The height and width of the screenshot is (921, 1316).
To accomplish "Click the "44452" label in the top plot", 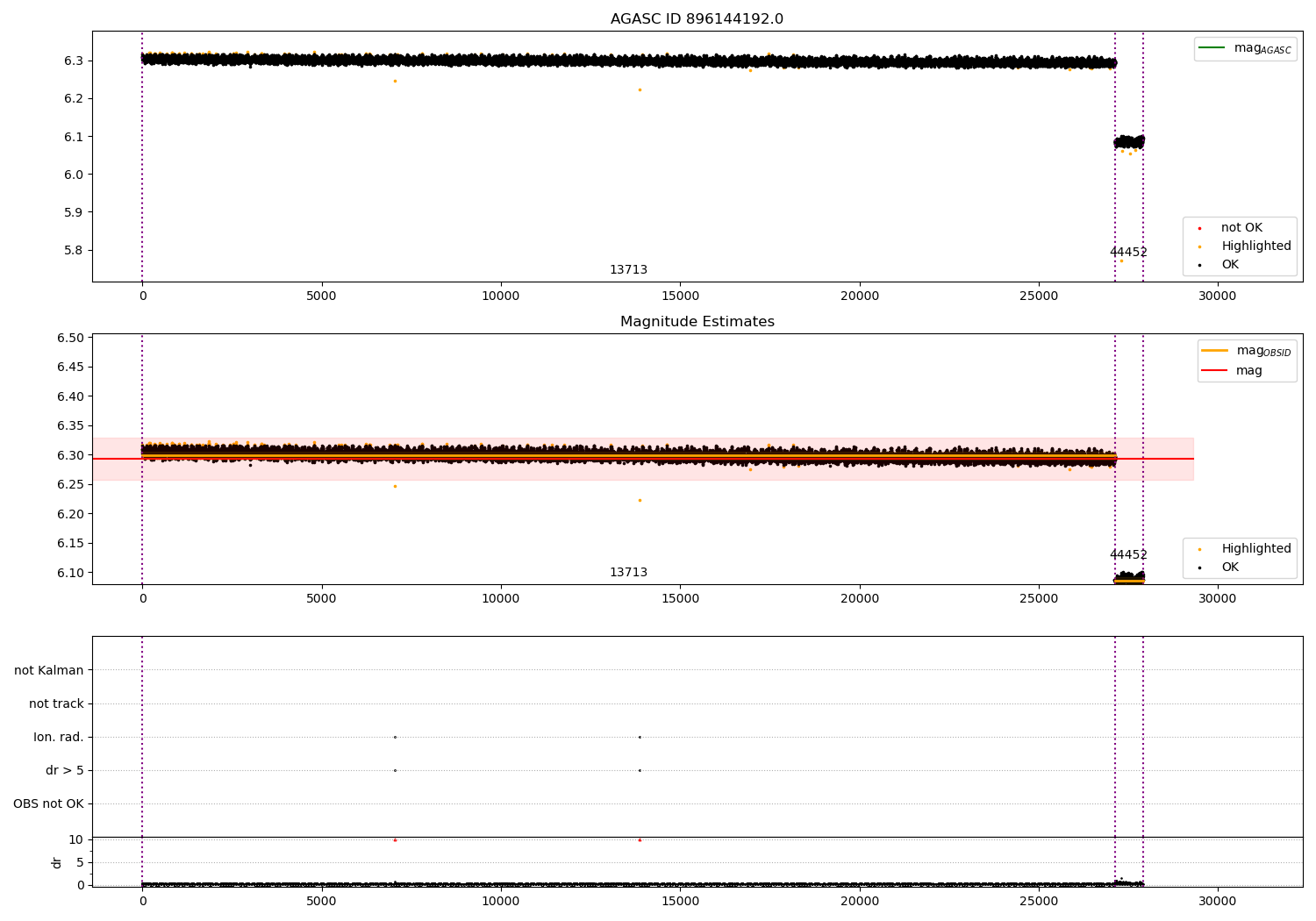I will (x=1128, y=253).
